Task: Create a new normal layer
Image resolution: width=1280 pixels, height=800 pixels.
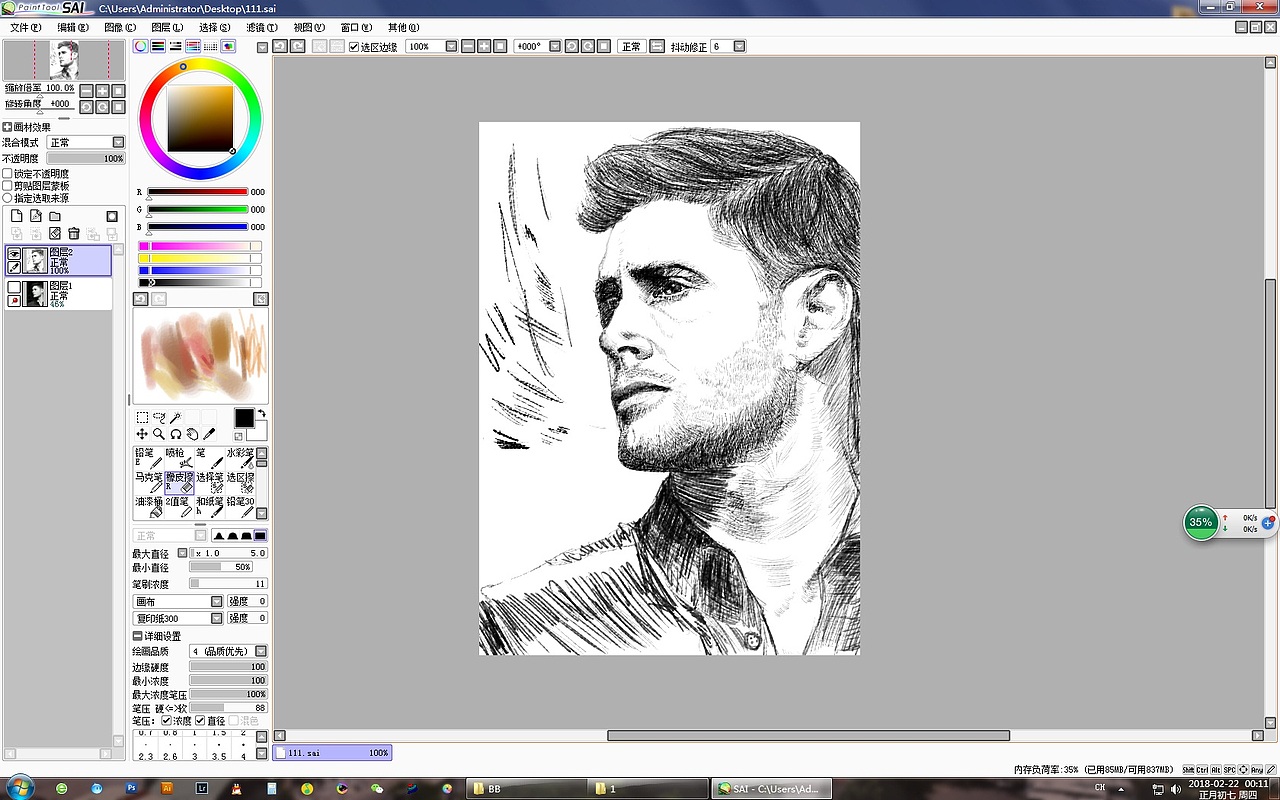Action: (x=17, y=216)
